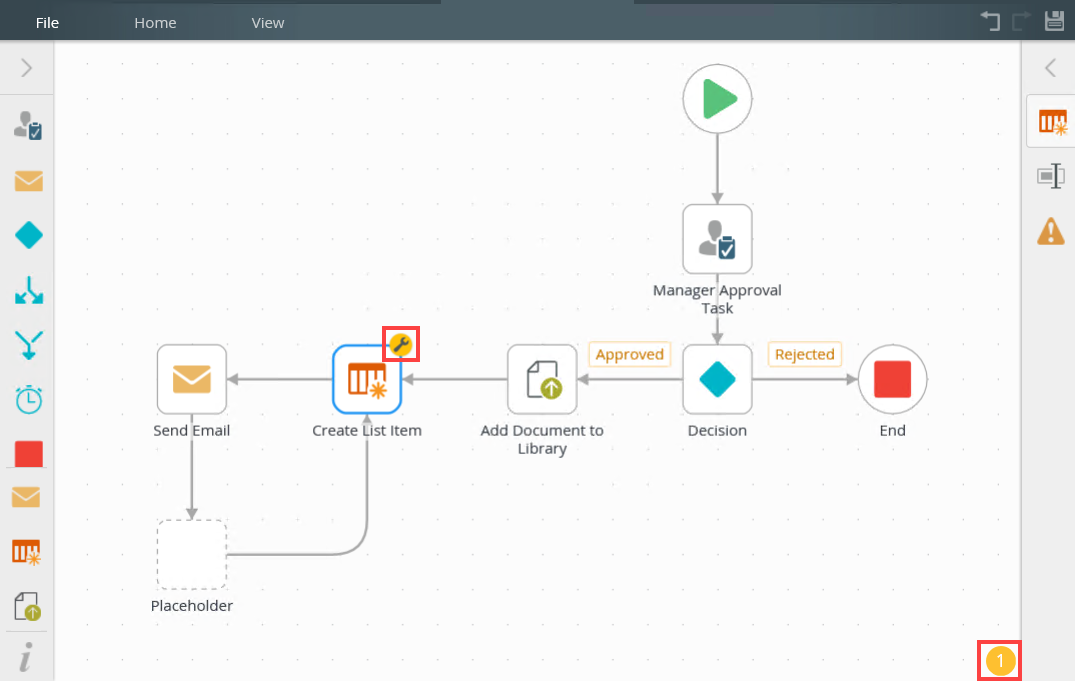Click the "Manager Approval Task" label
Screen dimensions: 1075x681
pyautogui.click(x=717, y=299)
